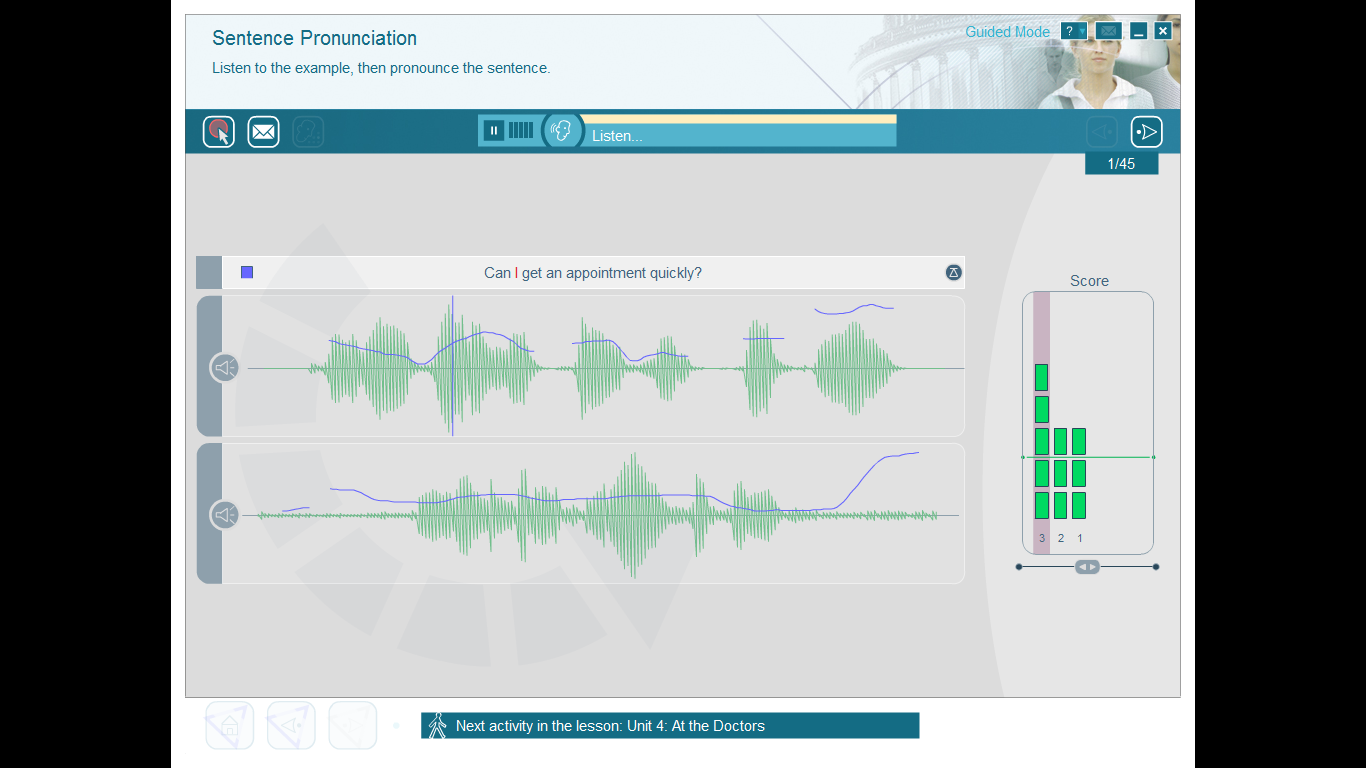The width and height of the screenshot is (1366, 768).
Task: Pause the listening playback
Action: coord(494,130)
